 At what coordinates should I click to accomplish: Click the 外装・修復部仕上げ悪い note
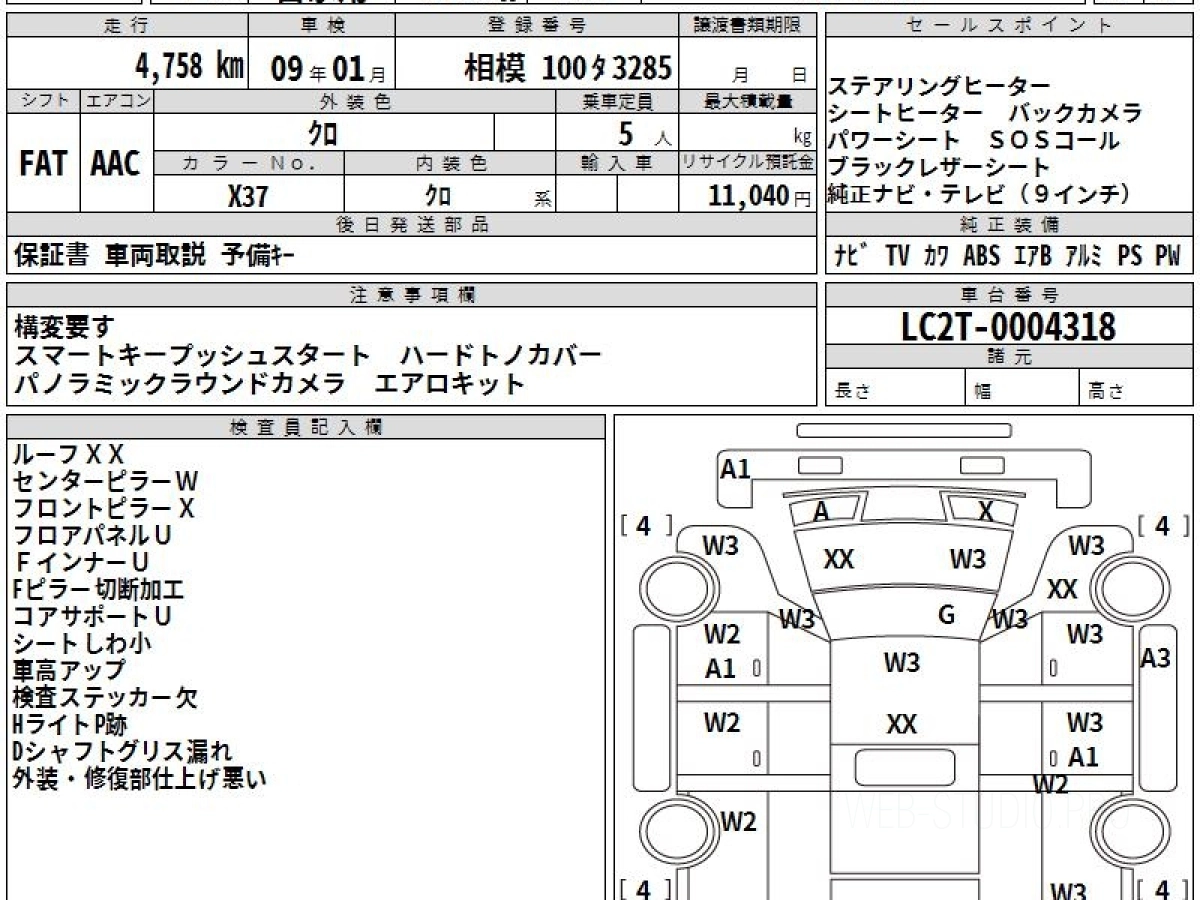pos(139,778)
